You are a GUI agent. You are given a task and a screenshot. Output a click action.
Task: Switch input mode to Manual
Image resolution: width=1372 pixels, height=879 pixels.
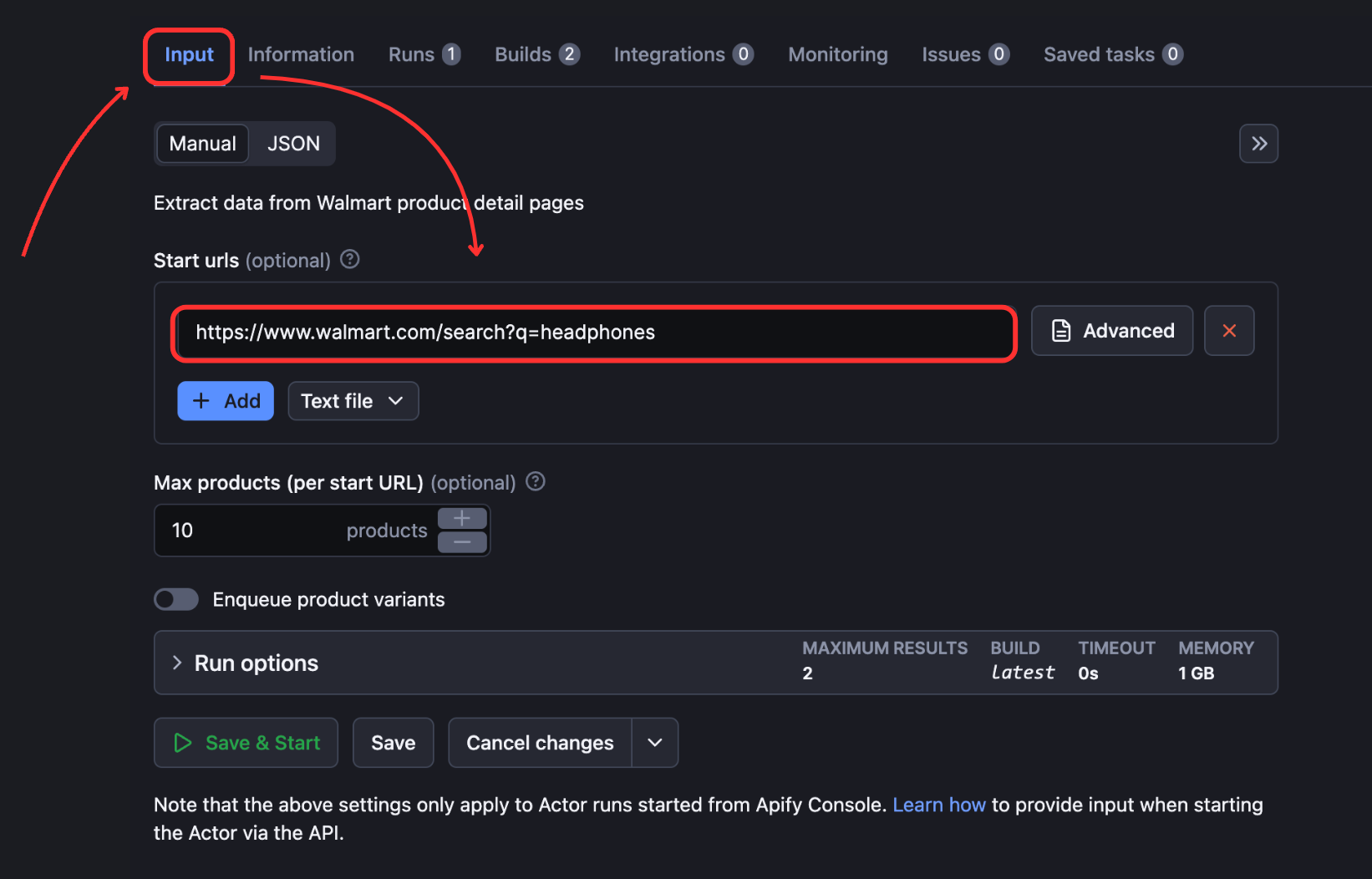(x=202, y=143)
